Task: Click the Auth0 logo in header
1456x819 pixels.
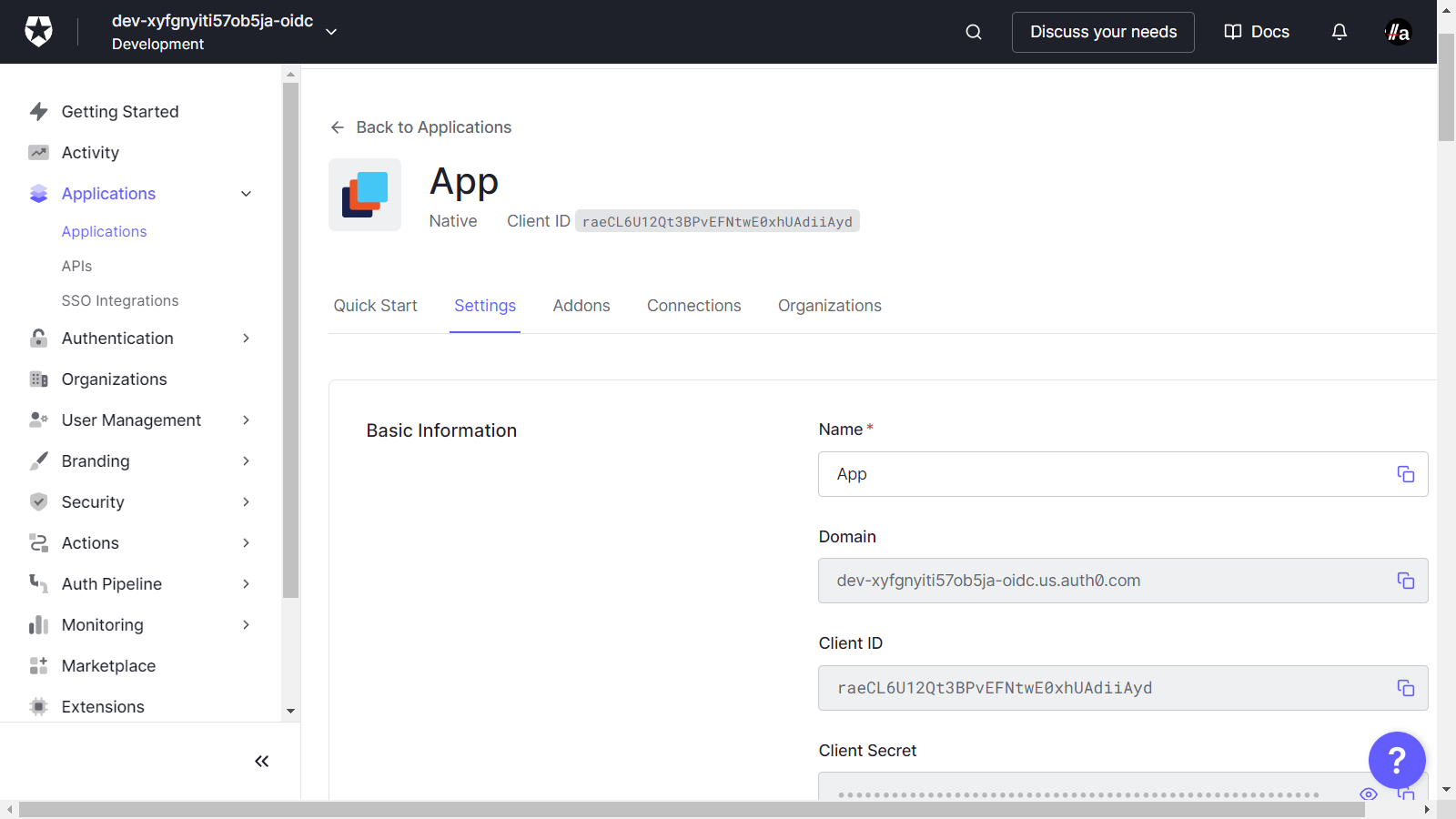Action: (x=38, y=32)
